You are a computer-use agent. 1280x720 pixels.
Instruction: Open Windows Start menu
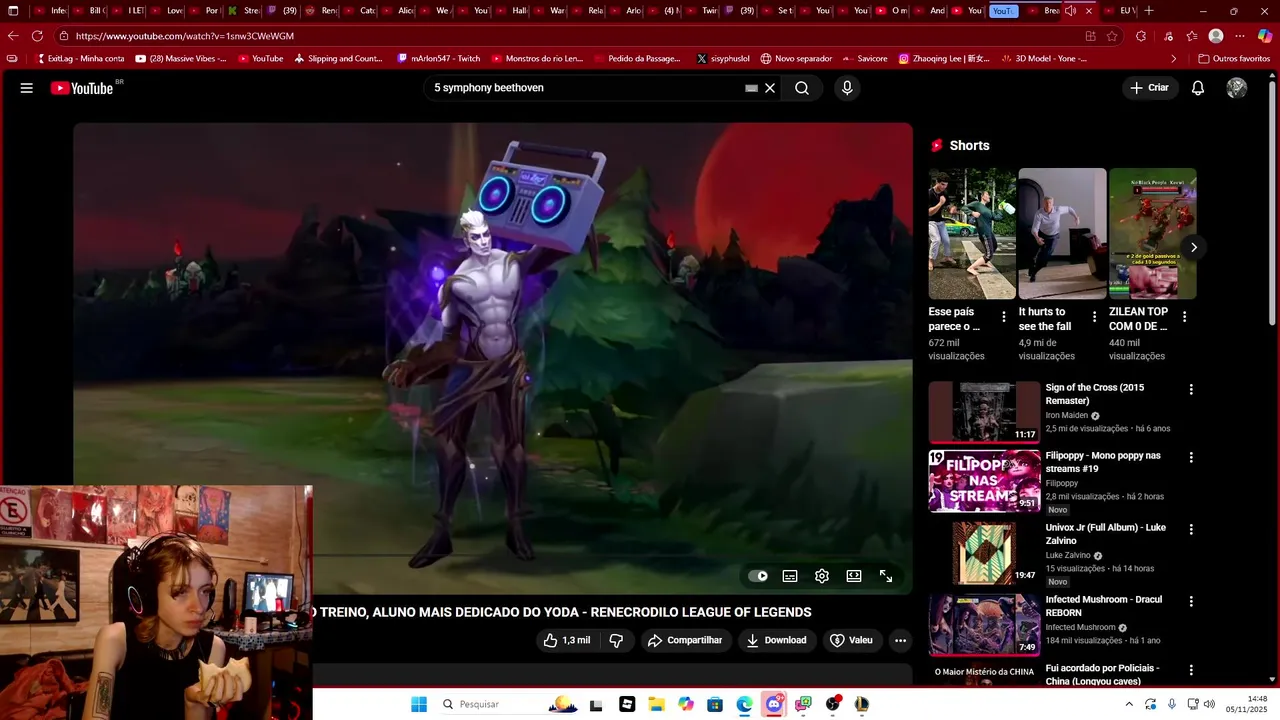(x=419, y=704)
